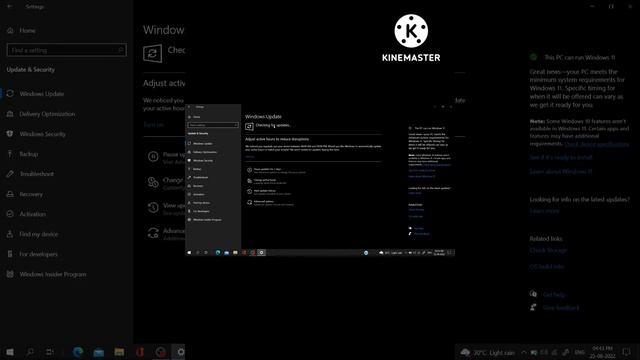
Task: Click the For developers sidebar icon
Action: coord(10,254)
